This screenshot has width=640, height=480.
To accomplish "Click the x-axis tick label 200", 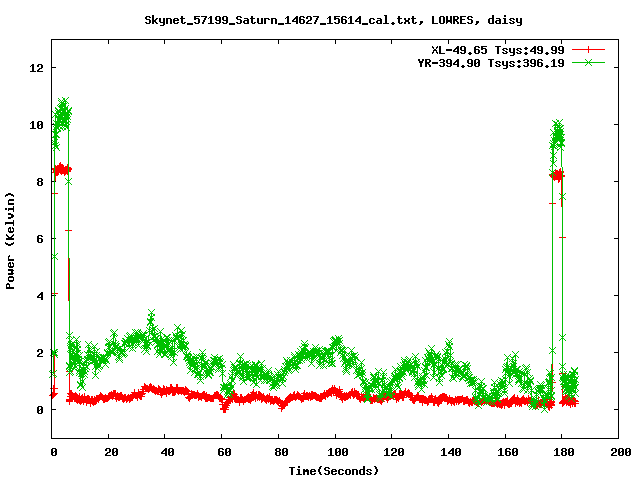I will 620,452.
